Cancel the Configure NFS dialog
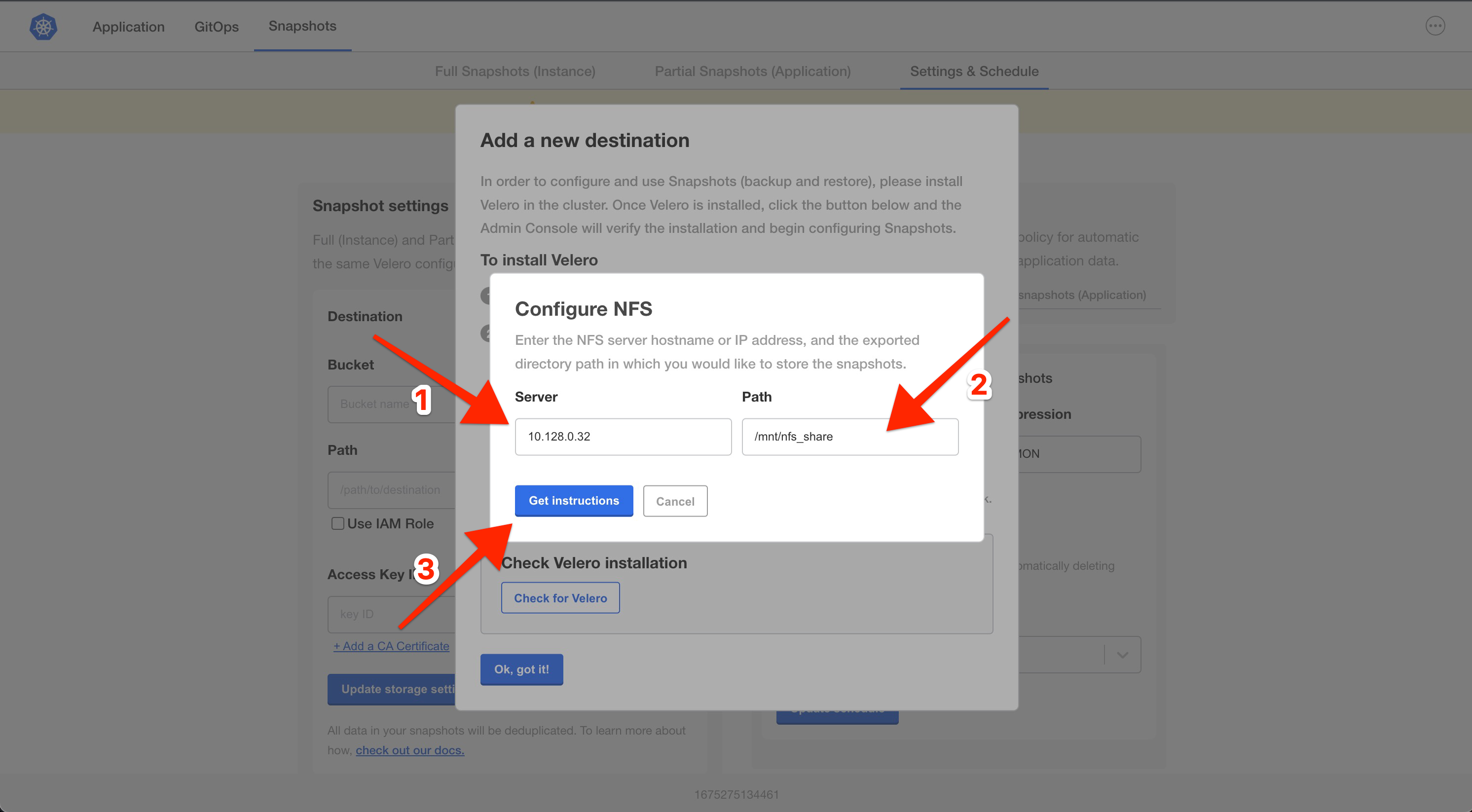The height and width of the screenshot is (812, 1472). [x=675, y=501]
